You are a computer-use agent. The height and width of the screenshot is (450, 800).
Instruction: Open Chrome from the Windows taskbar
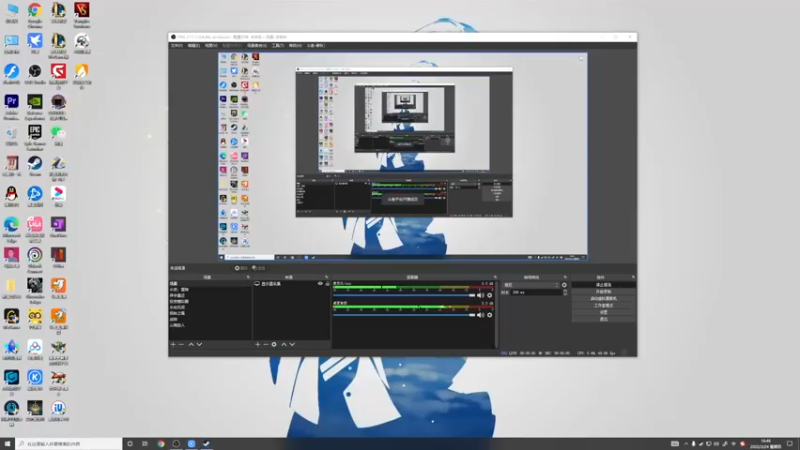coord(161,444)
